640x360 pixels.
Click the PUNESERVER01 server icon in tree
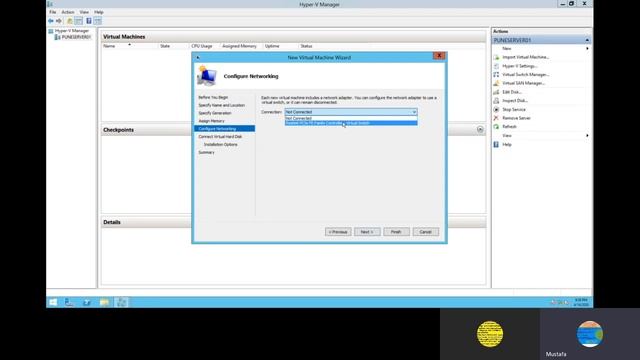click(x=58, y=37)
